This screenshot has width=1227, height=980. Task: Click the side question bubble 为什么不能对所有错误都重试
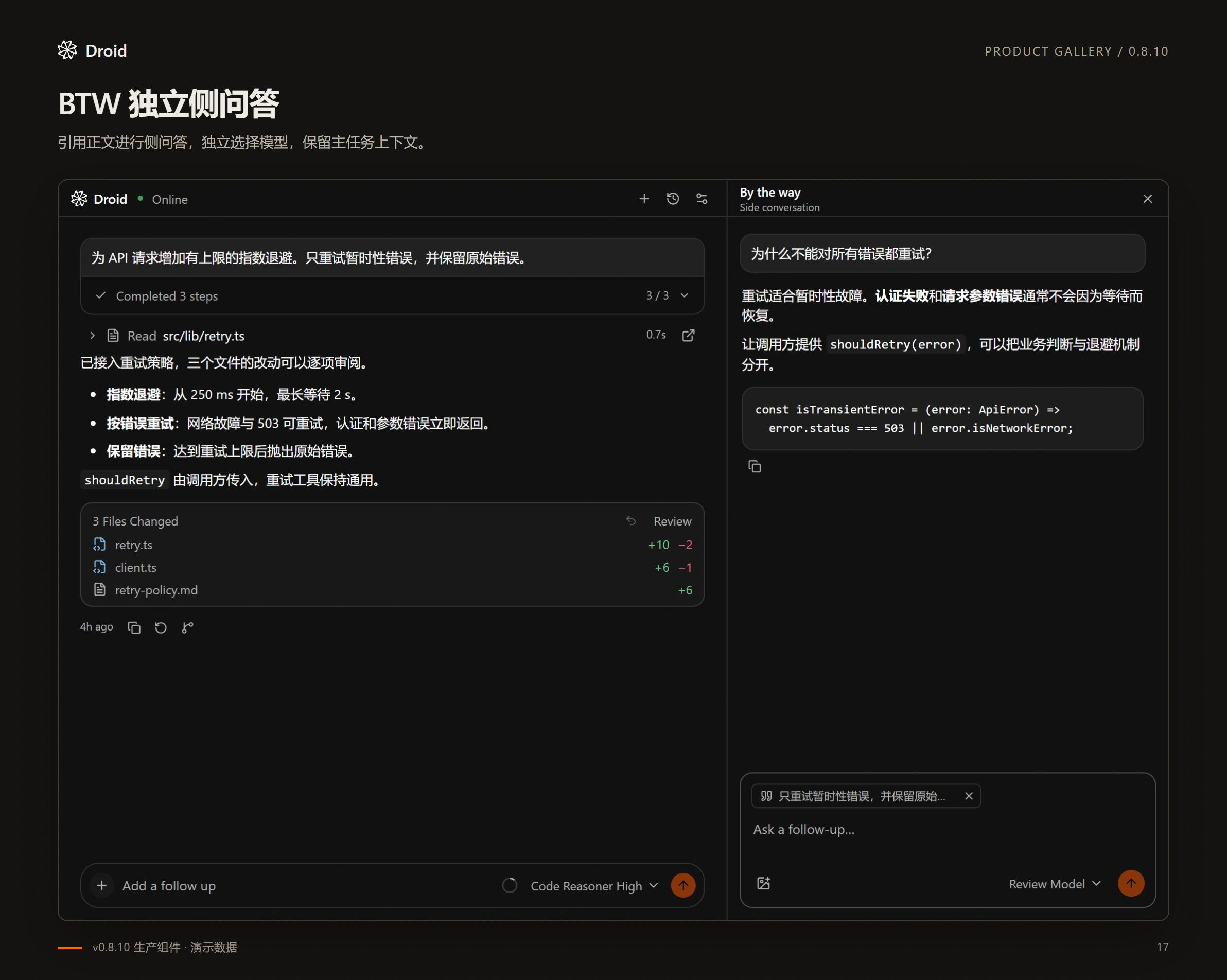(942, 253)
